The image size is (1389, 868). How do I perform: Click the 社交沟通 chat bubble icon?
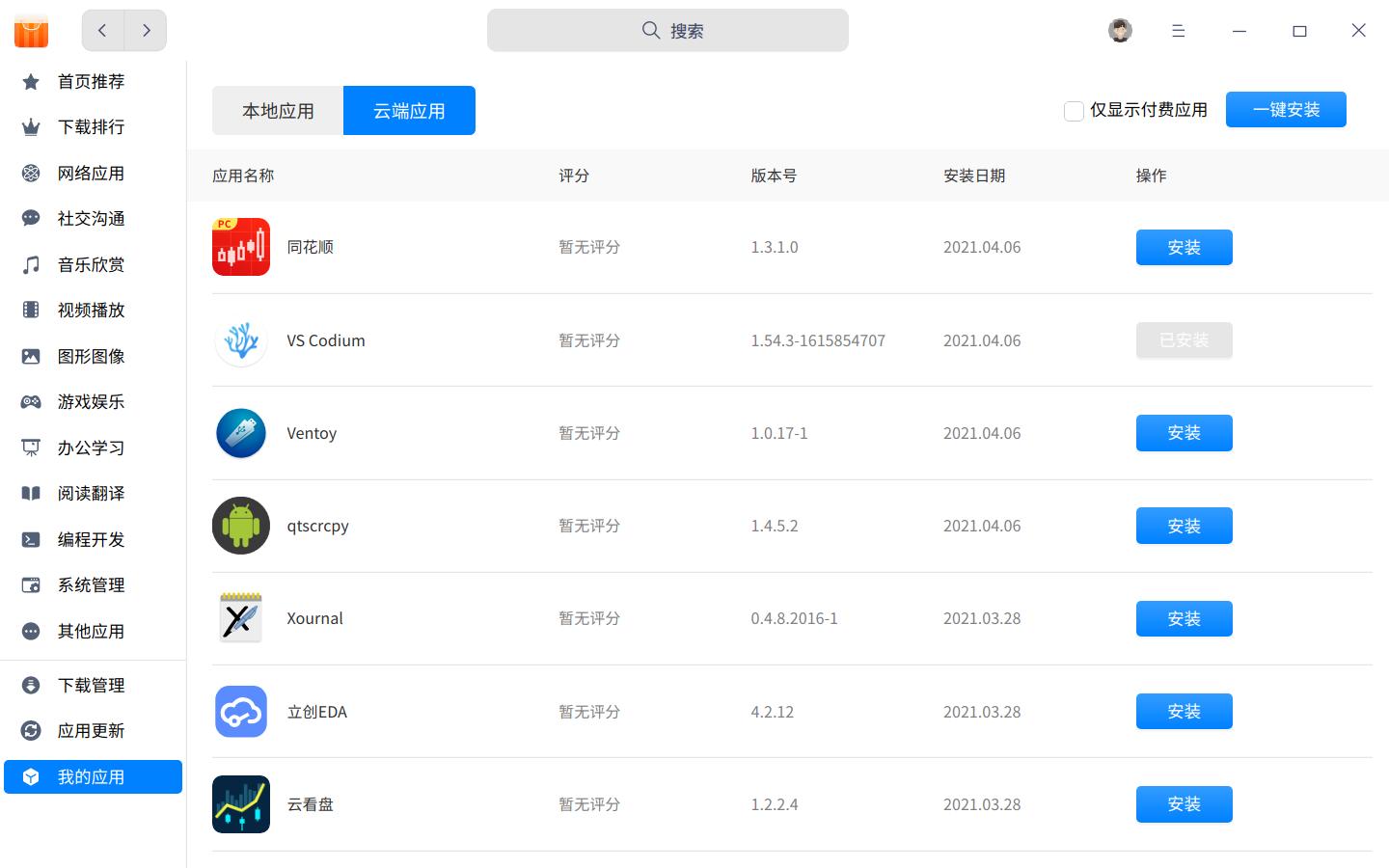coord(31,219)
